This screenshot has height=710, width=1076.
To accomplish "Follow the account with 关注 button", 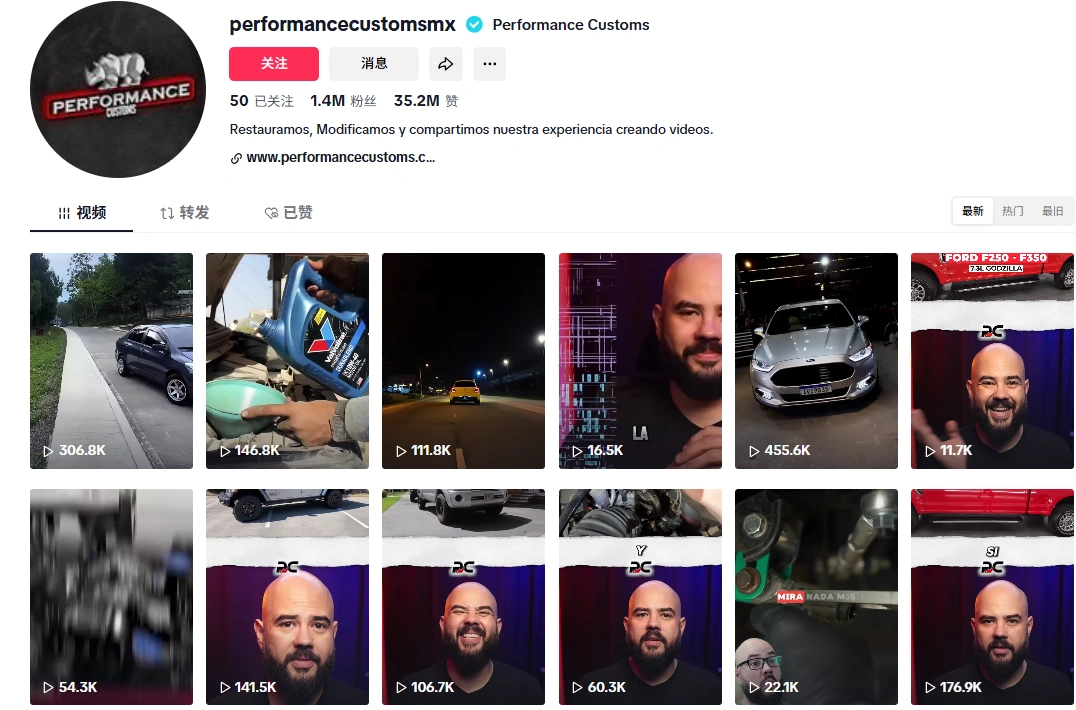I will [274, 64].
